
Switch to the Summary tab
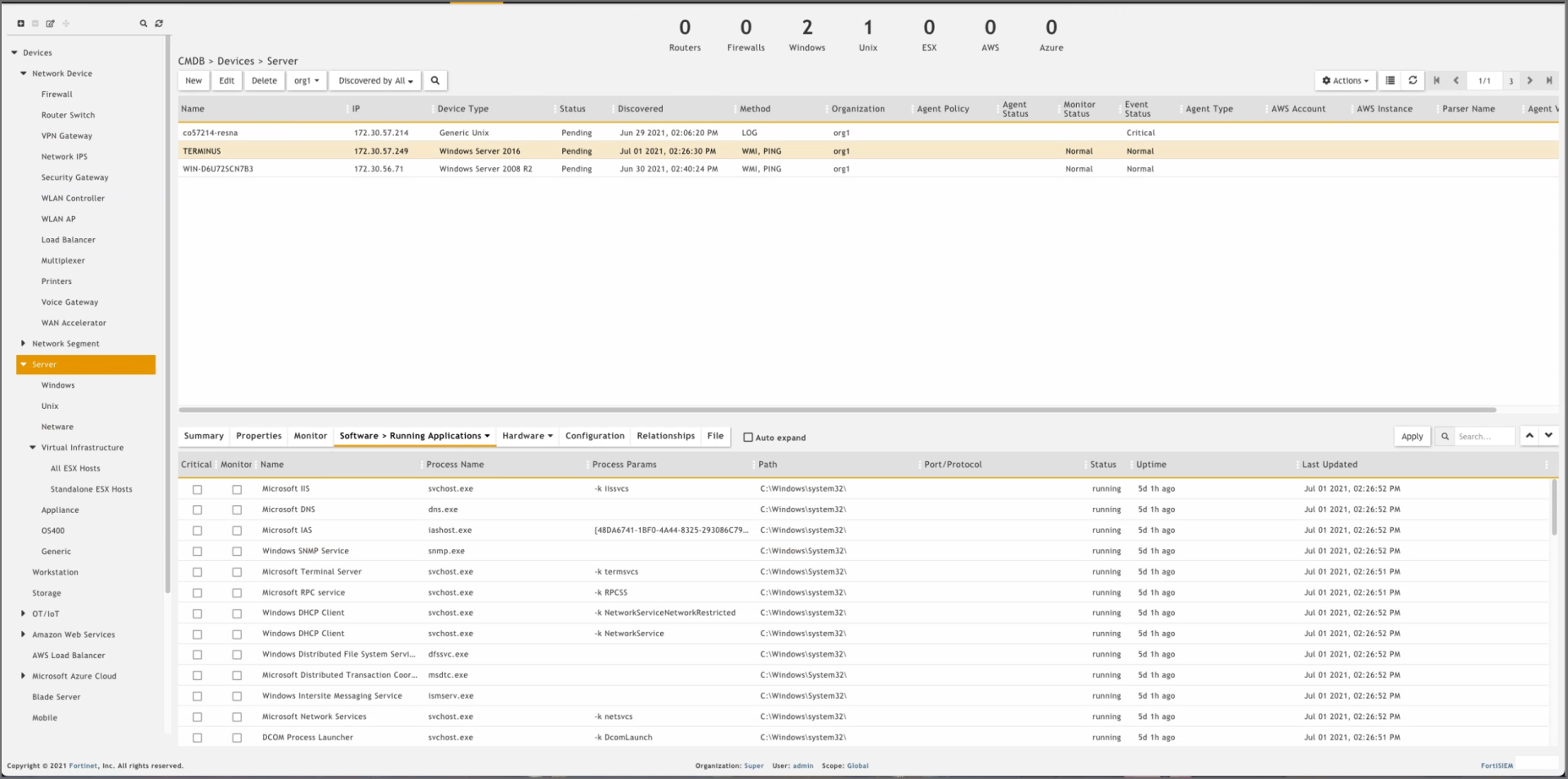(x=204, y=436)
